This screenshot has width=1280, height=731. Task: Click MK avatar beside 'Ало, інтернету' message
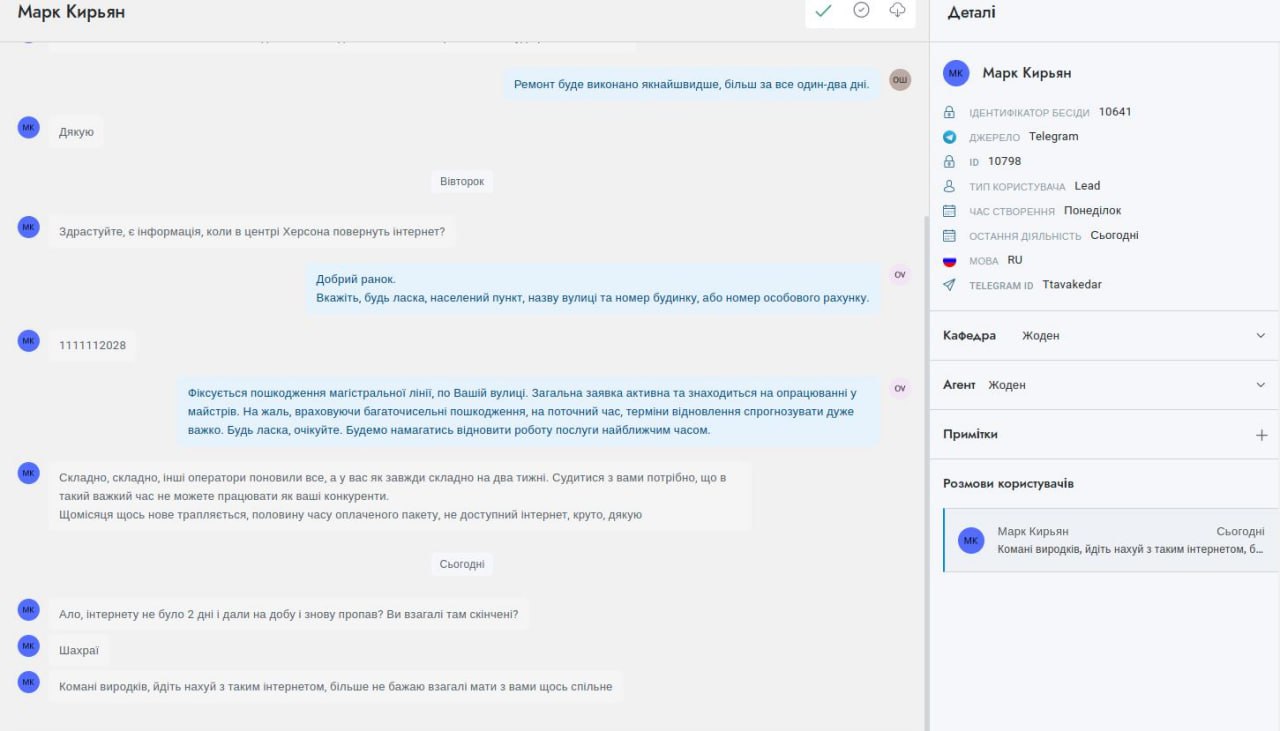29,609
